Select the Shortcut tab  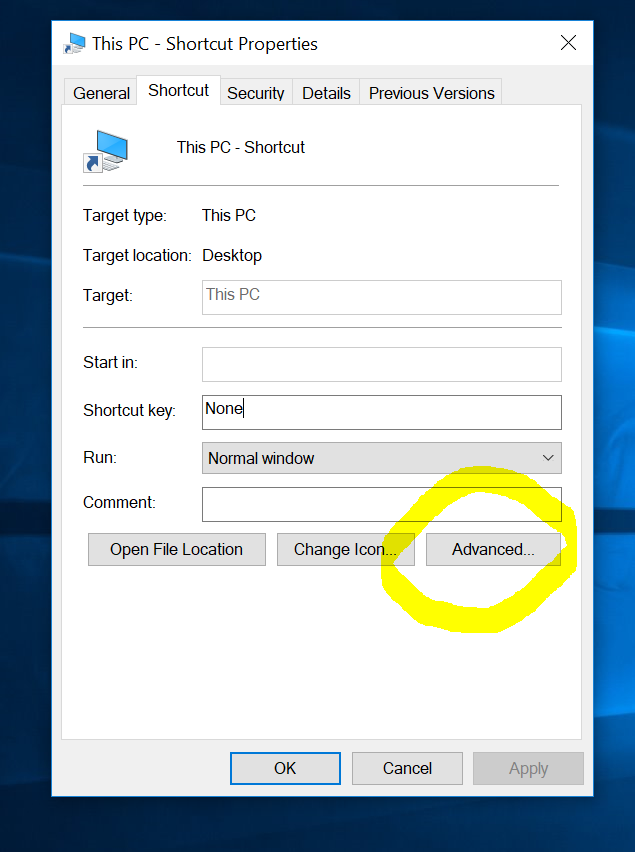pos(178,90)
